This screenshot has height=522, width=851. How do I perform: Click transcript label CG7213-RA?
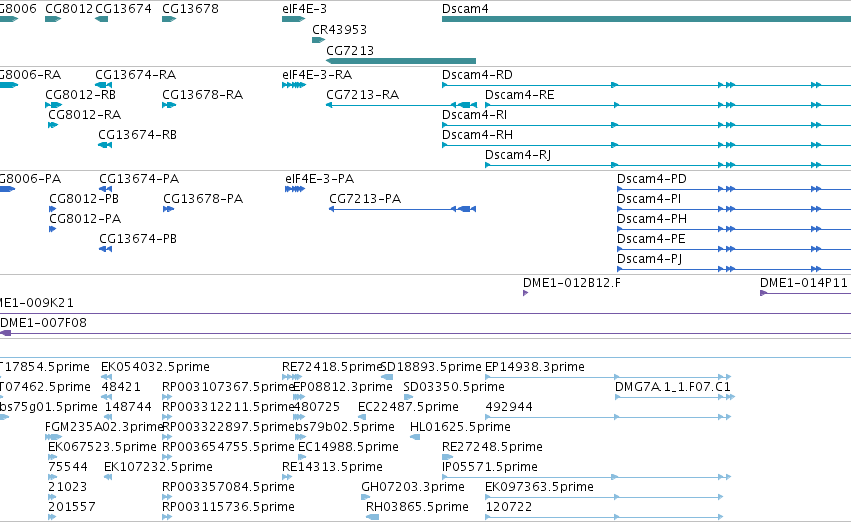pyautogui.click(x=363, y=94)
